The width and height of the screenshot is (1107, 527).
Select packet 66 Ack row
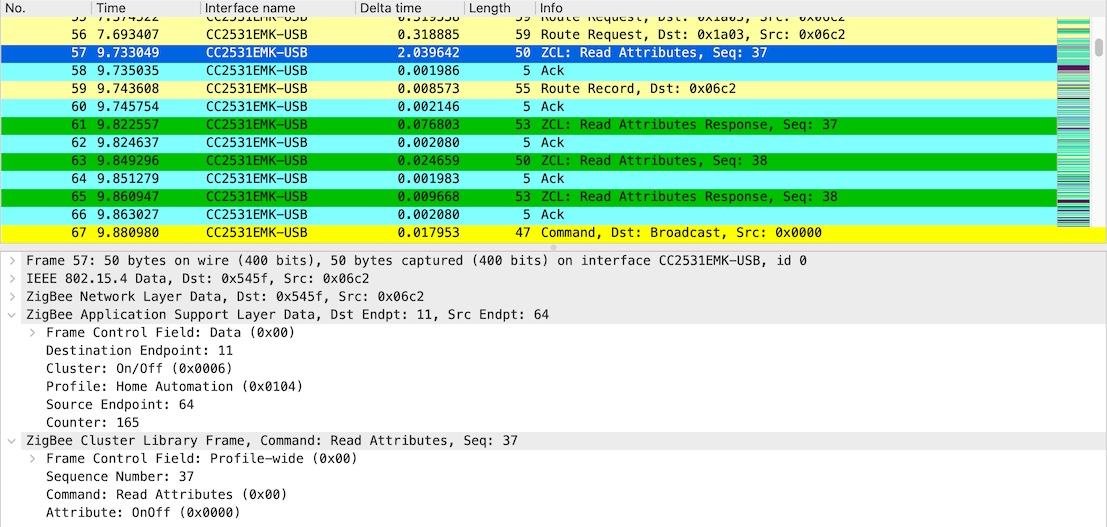click(x=528, y=215)
